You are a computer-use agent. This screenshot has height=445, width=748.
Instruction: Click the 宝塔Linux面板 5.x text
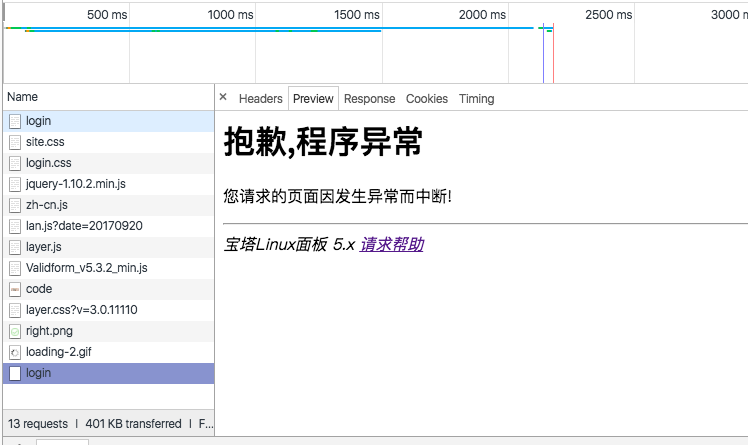point(289,244)
